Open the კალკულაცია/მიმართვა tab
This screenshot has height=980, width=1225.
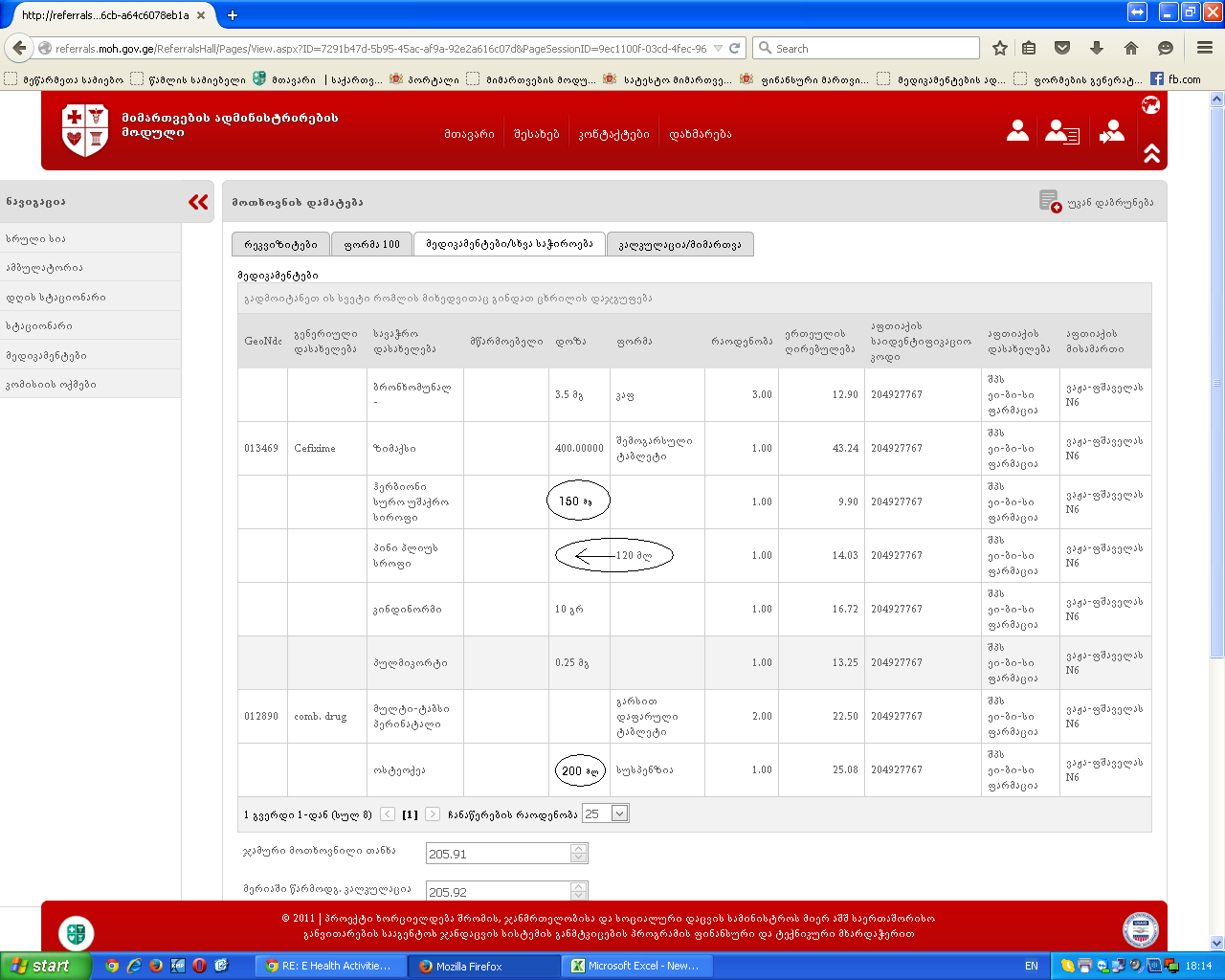[679, 244]
